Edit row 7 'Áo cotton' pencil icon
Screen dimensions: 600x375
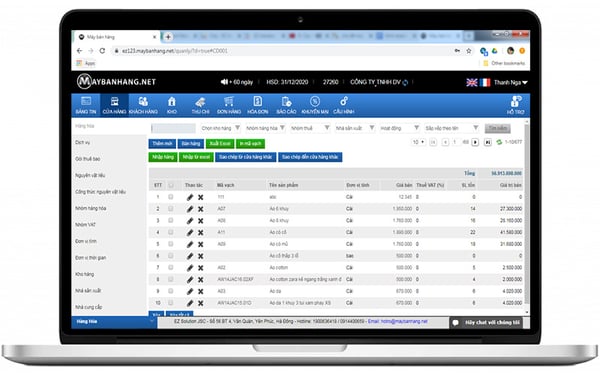tap(190, 268)
